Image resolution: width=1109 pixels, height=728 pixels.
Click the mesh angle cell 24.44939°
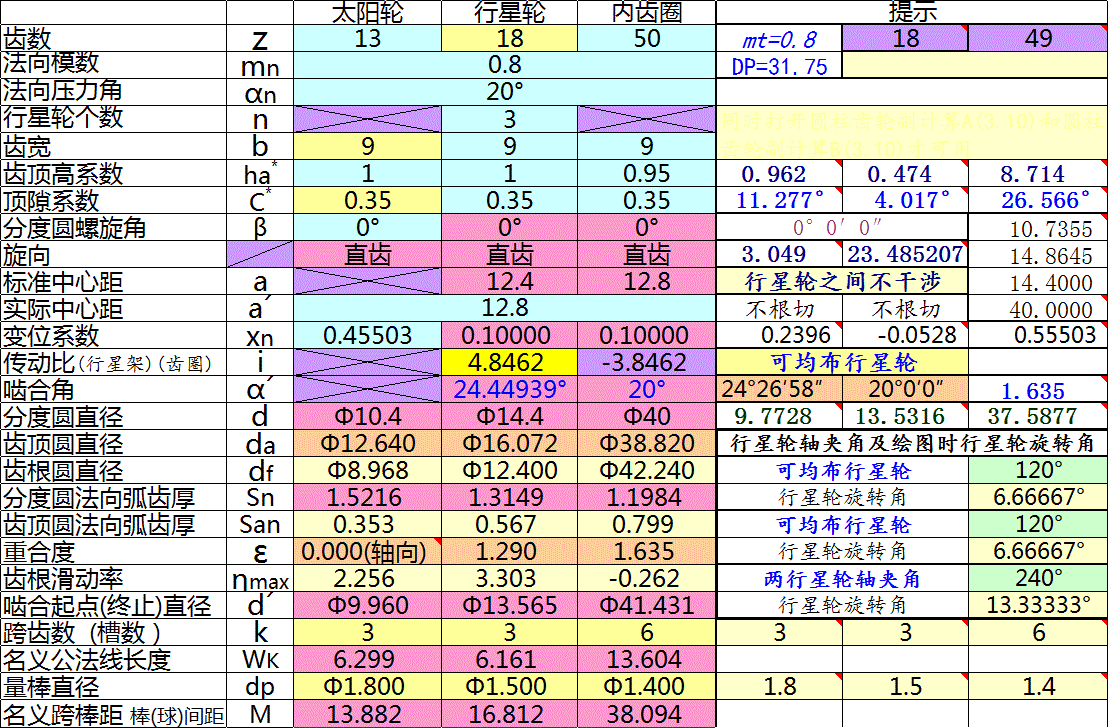[509, 389]
